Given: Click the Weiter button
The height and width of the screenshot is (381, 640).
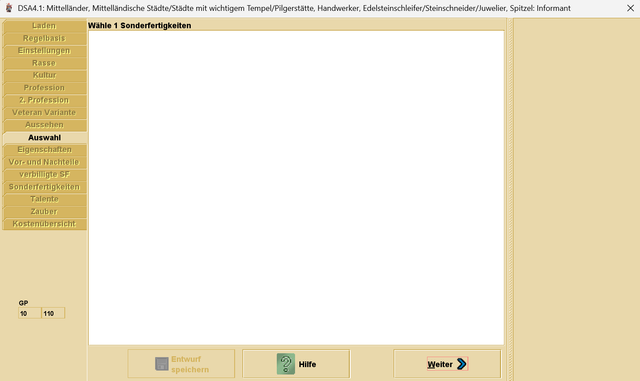Looking at the screenshot, I should [447, 364].
